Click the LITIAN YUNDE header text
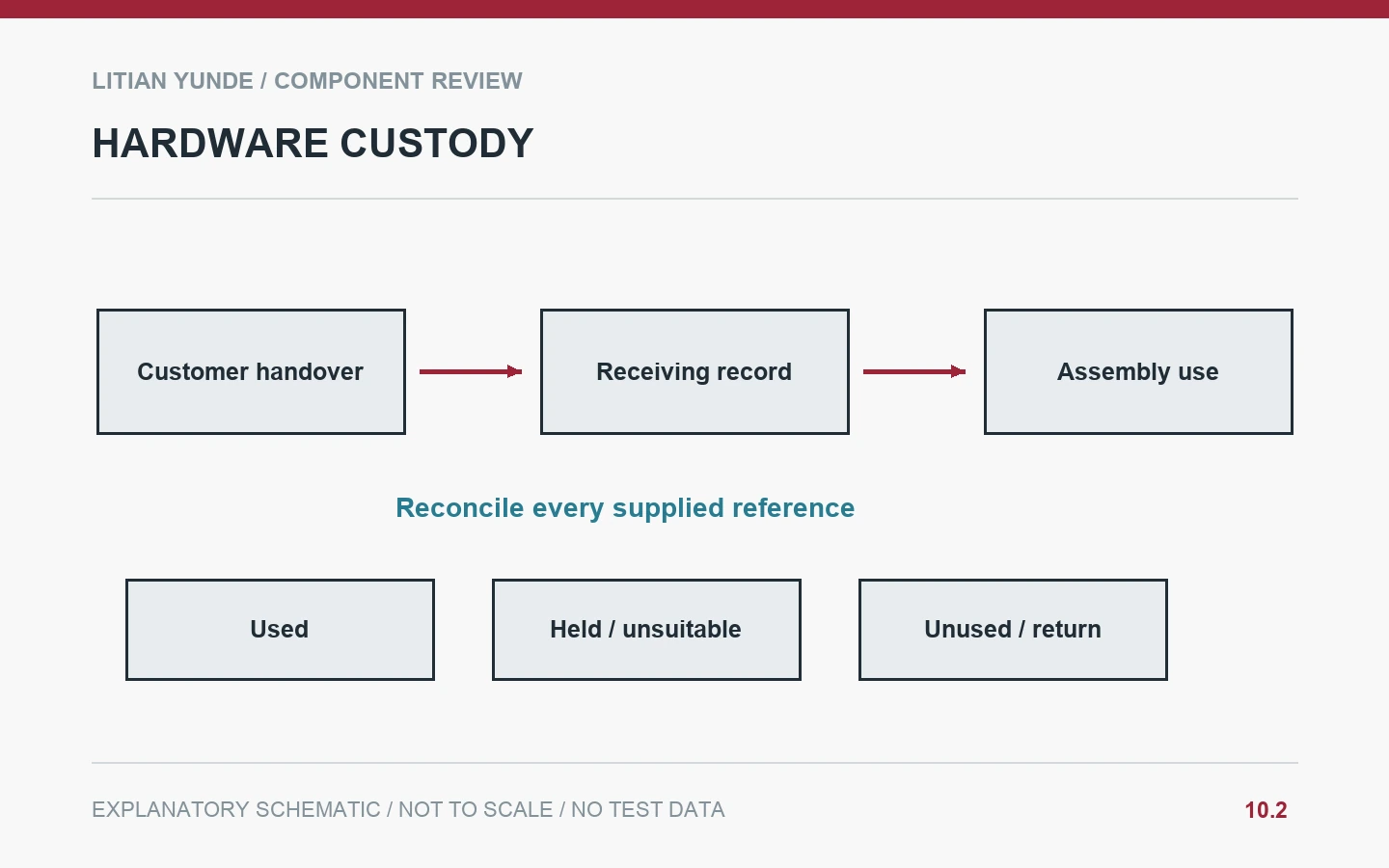This screenshot has height=868, width=1389. [x=173, y=81]
